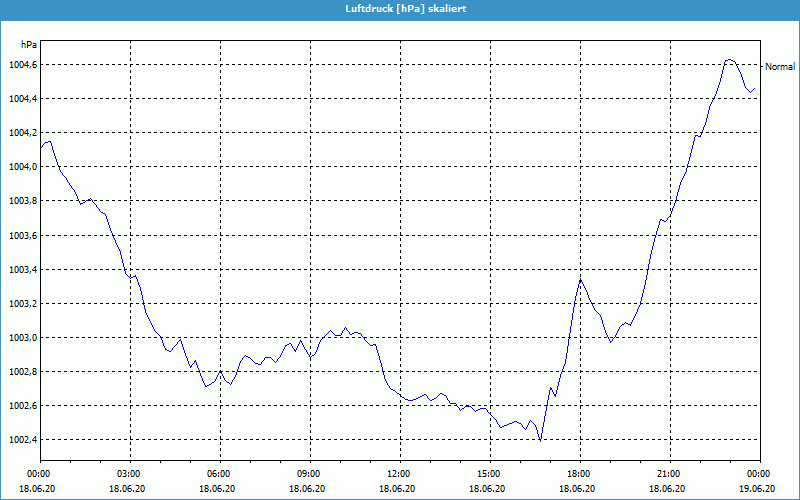This screenshot has width=800, height=500.
Task: Click the hPa unit label above the axis
Action: [29, 45]
